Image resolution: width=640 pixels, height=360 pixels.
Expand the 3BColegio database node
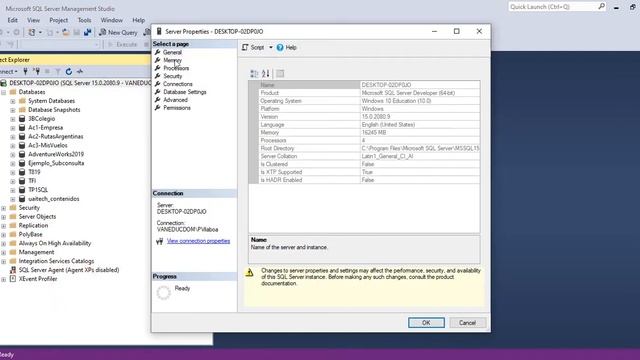[13, 119]
